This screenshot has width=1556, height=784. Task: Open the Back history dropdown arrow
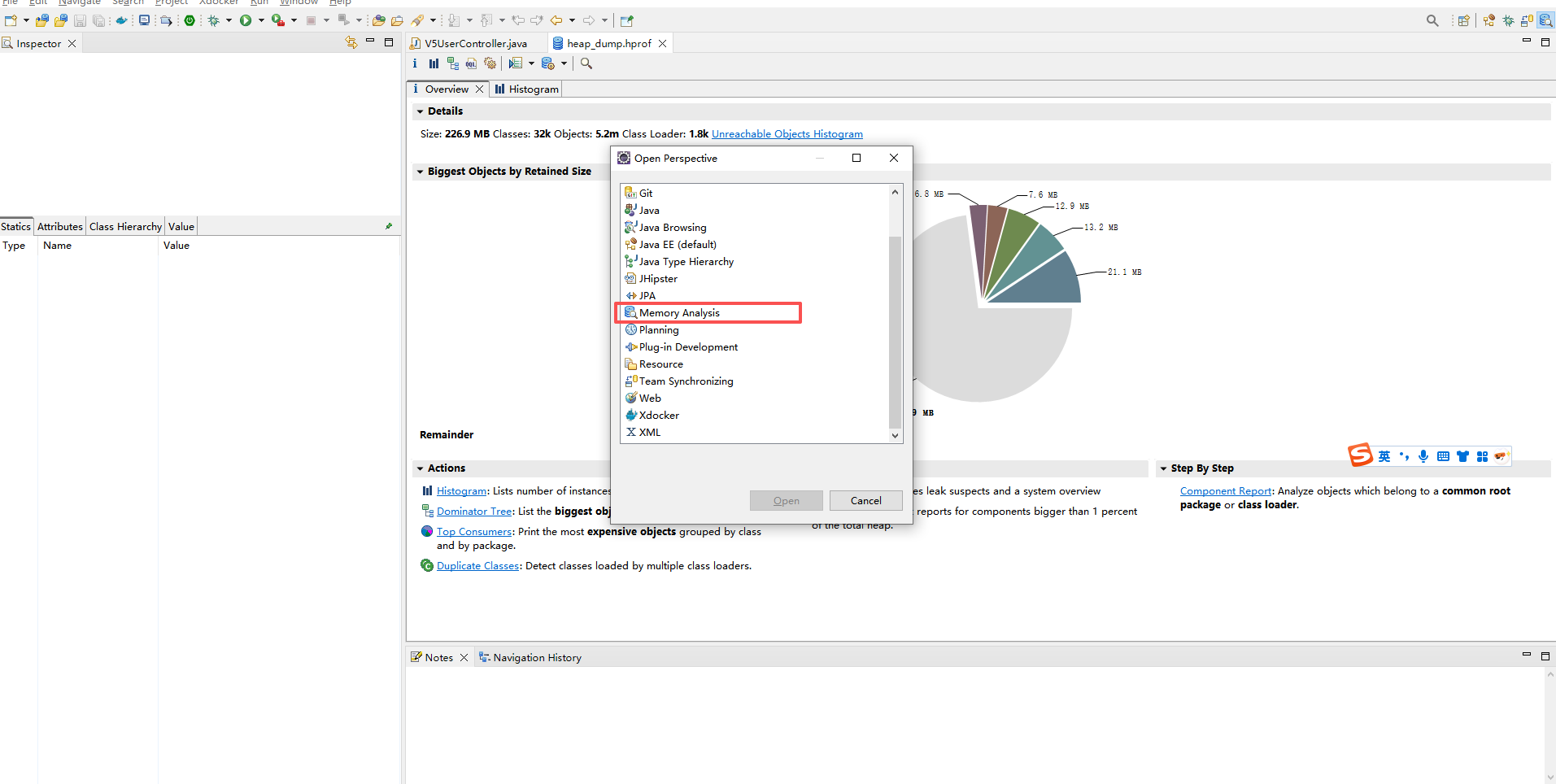pos(572,20)
